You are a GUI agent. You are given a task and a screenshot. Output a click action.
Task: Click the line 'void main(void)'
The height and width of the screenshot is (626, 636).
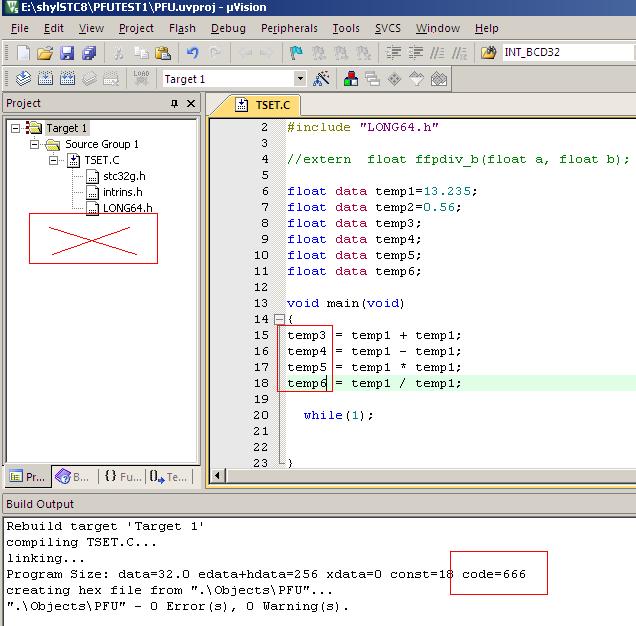346,303
